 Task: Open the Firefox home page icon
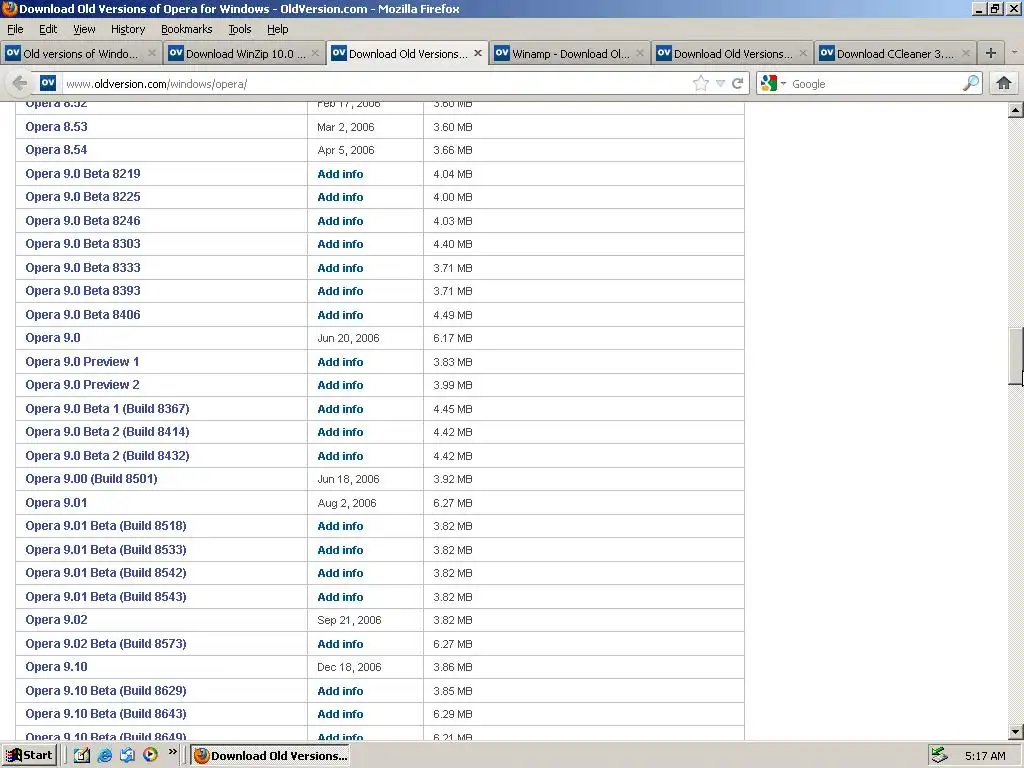(1004, 83)
